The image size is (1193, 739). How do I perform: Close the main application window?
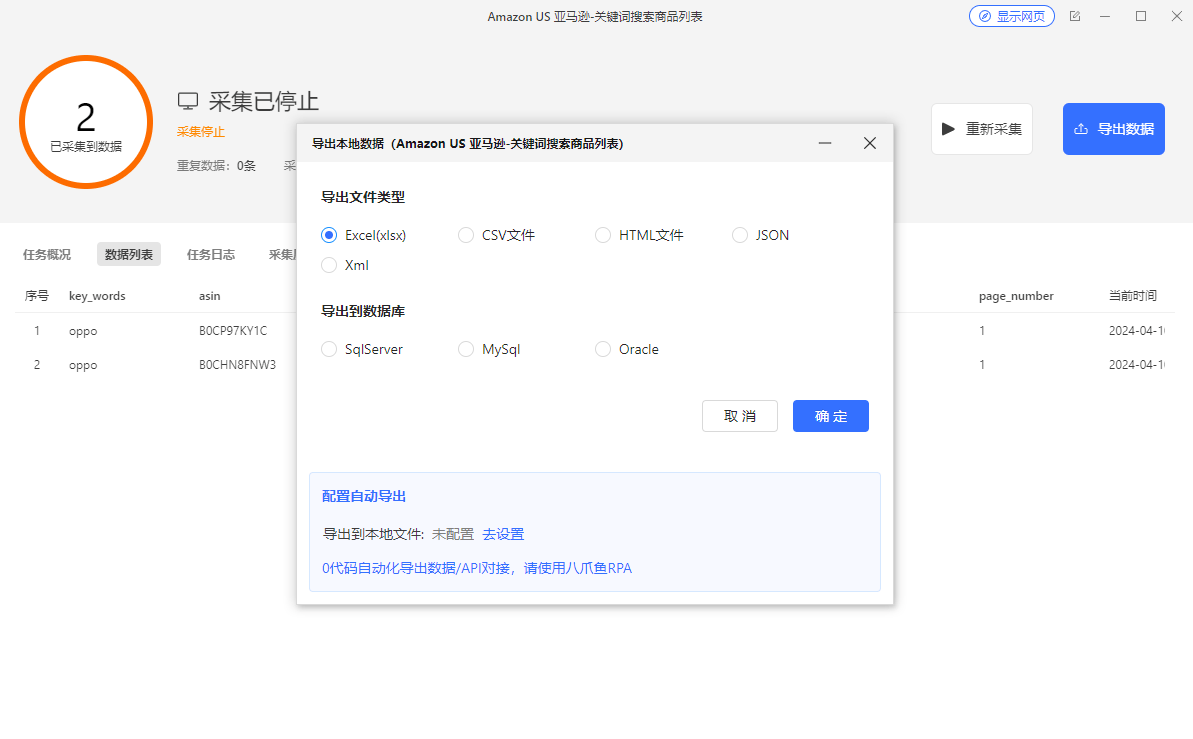tap(1176, 16)
